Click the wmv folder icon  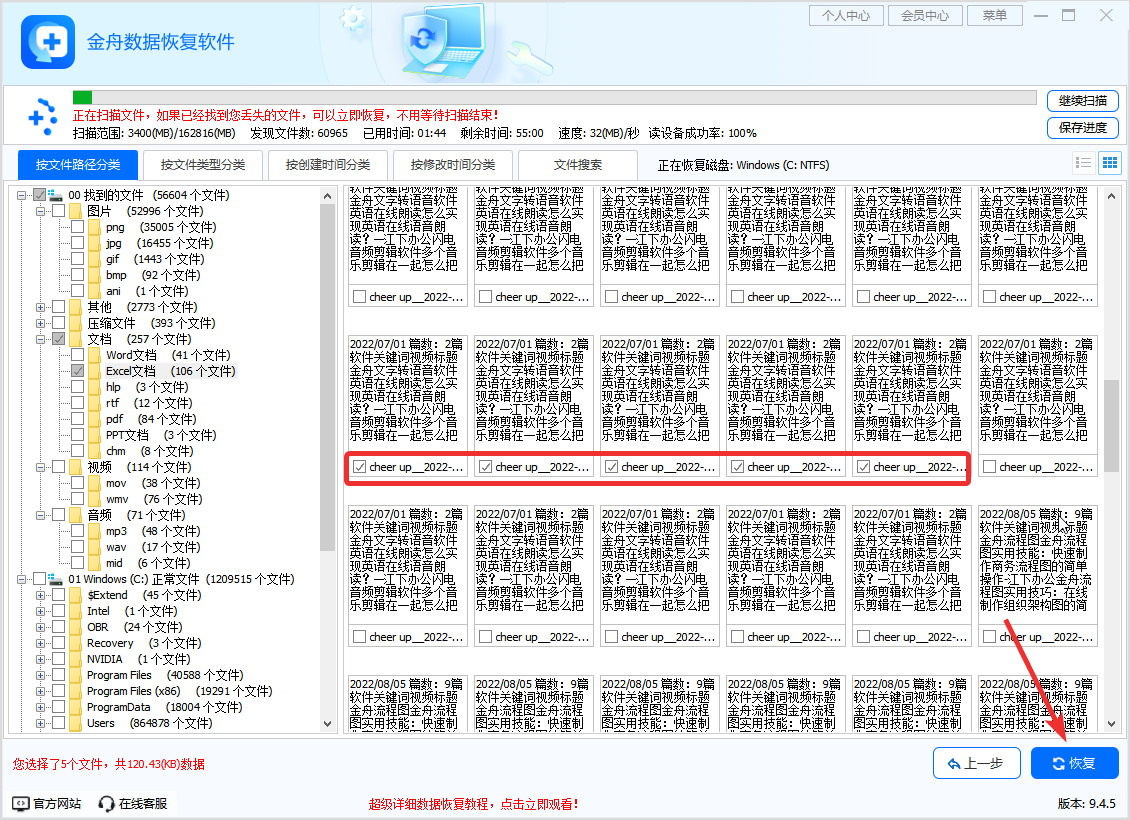[94, 499]
